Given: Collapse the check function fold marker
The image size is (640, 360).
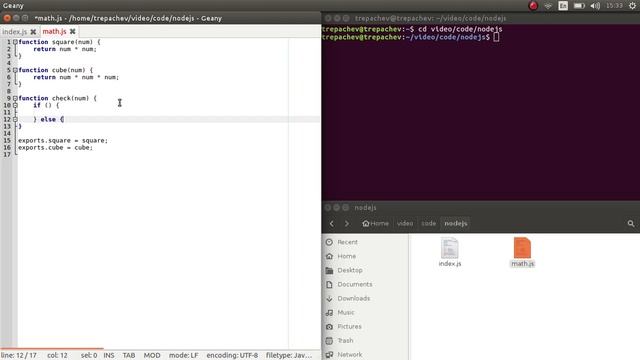Looking at the screenshot, I should (x=15, y=98).
